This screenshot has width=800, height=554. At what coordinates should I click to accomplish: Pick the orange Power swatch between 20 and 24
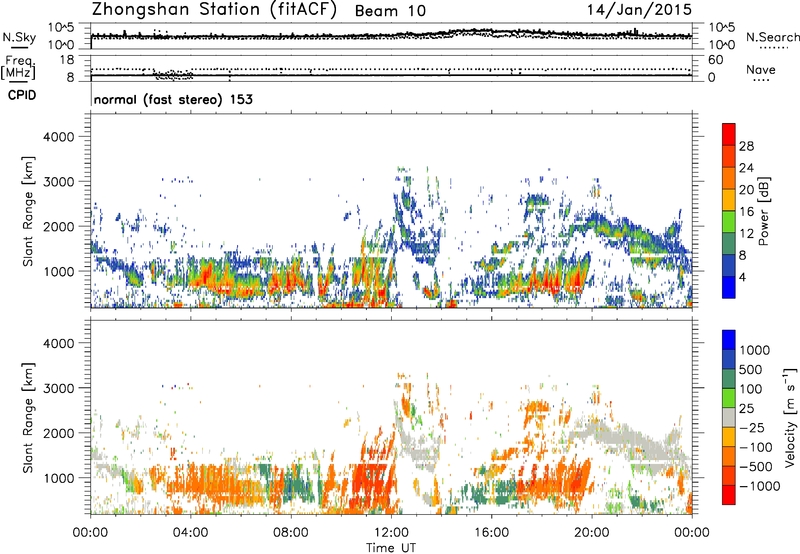pos(729,179)
